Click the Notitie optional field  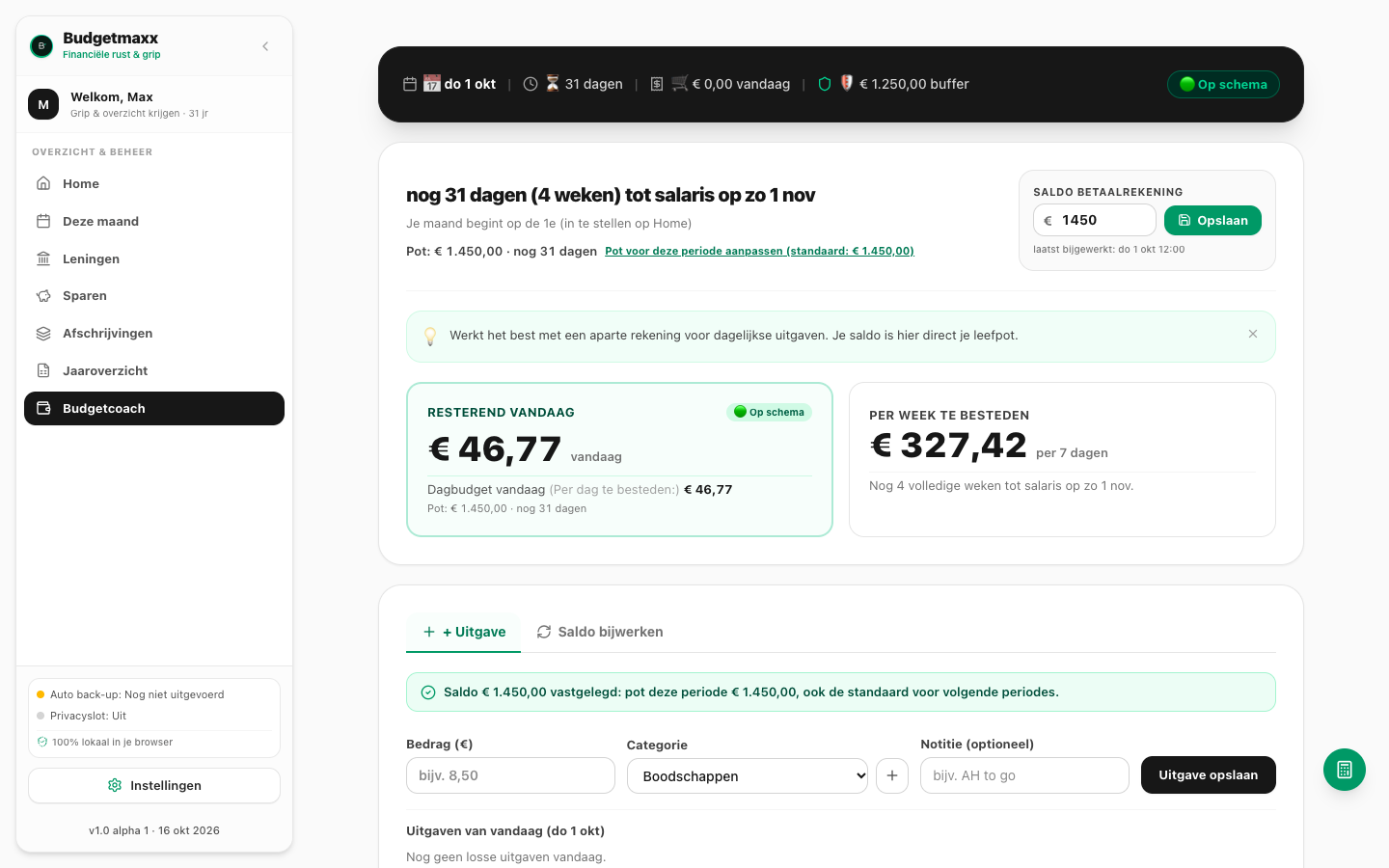pos(1024,775)
